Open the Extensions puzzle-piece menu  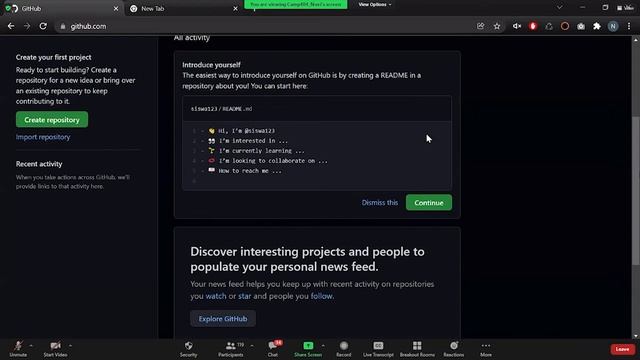point(597,26)
